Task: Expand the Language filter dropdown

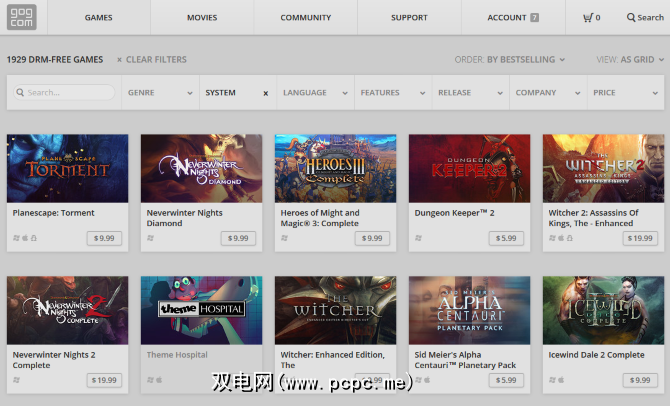Action: (x=315, y=93)
